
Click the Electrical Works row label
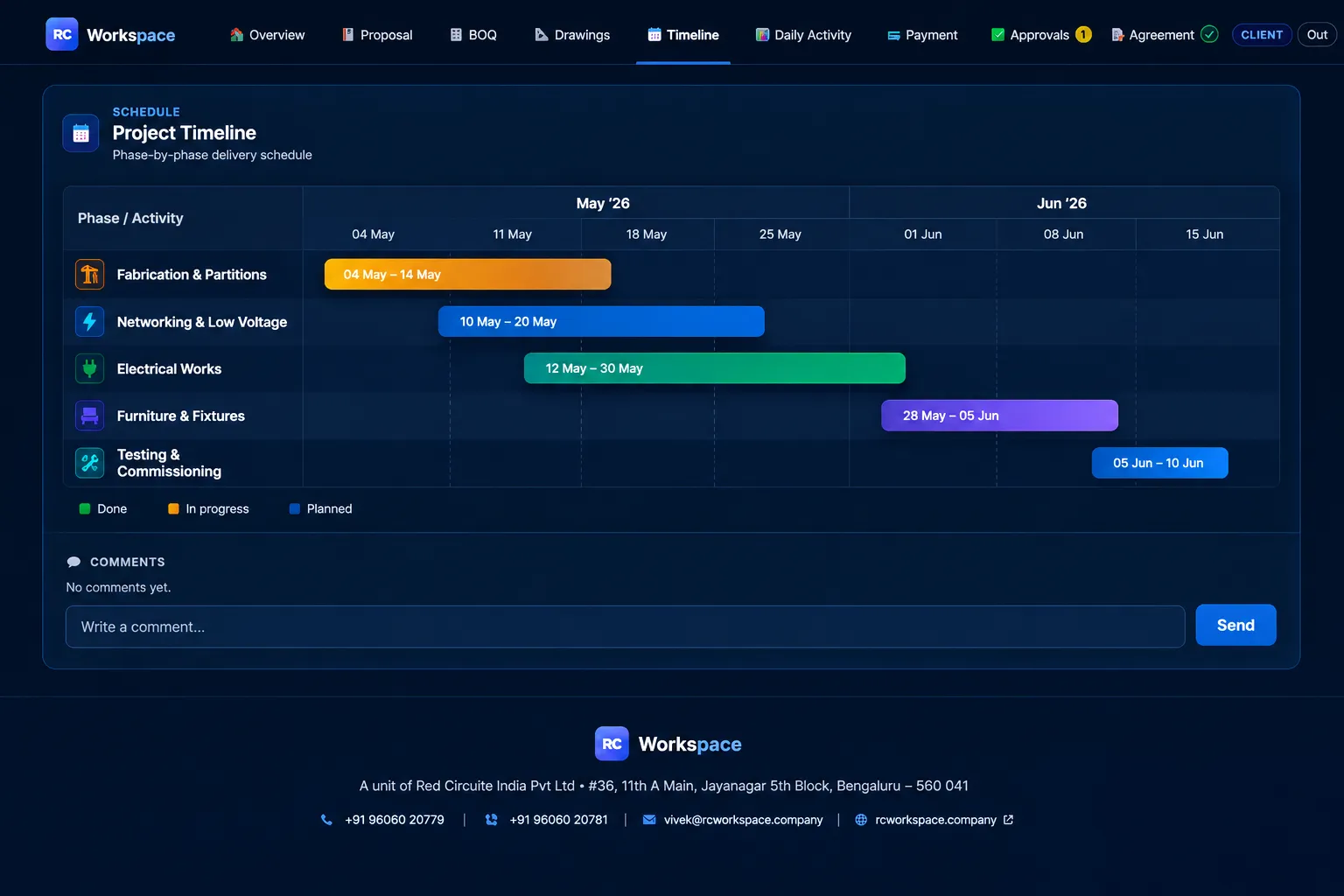click(169, 369)
